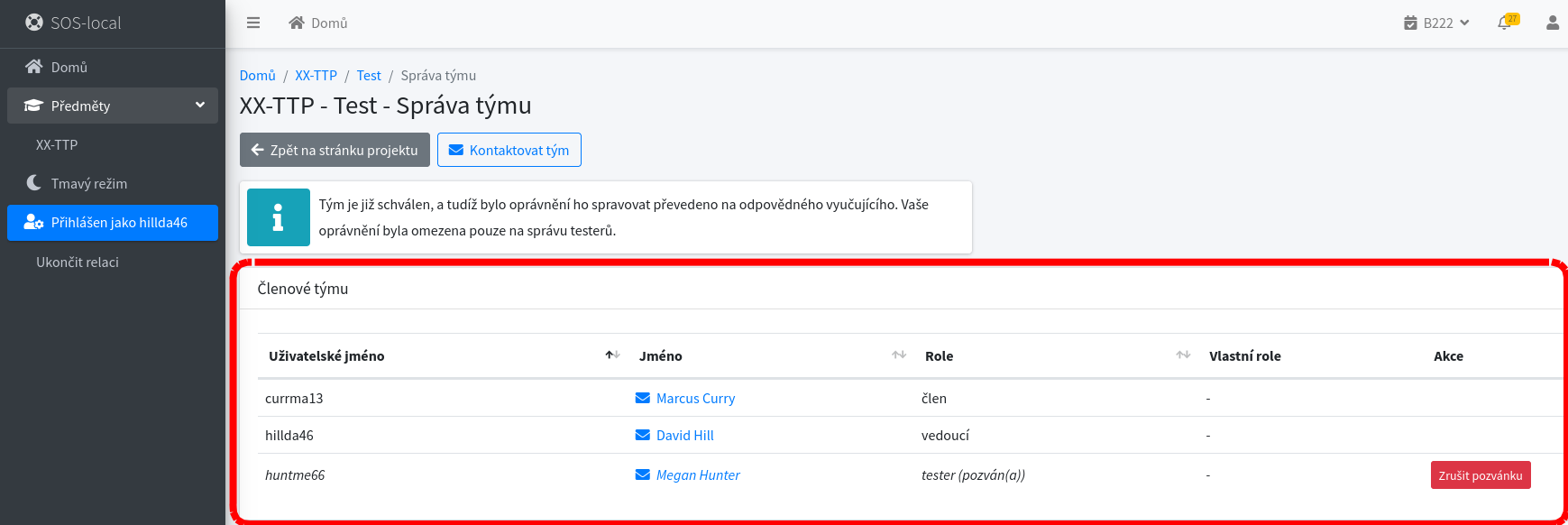This screenshot has width=1568, height=525.
Task: Open the XX-TTP breadcrumb link
Action: tap(316, 76)
